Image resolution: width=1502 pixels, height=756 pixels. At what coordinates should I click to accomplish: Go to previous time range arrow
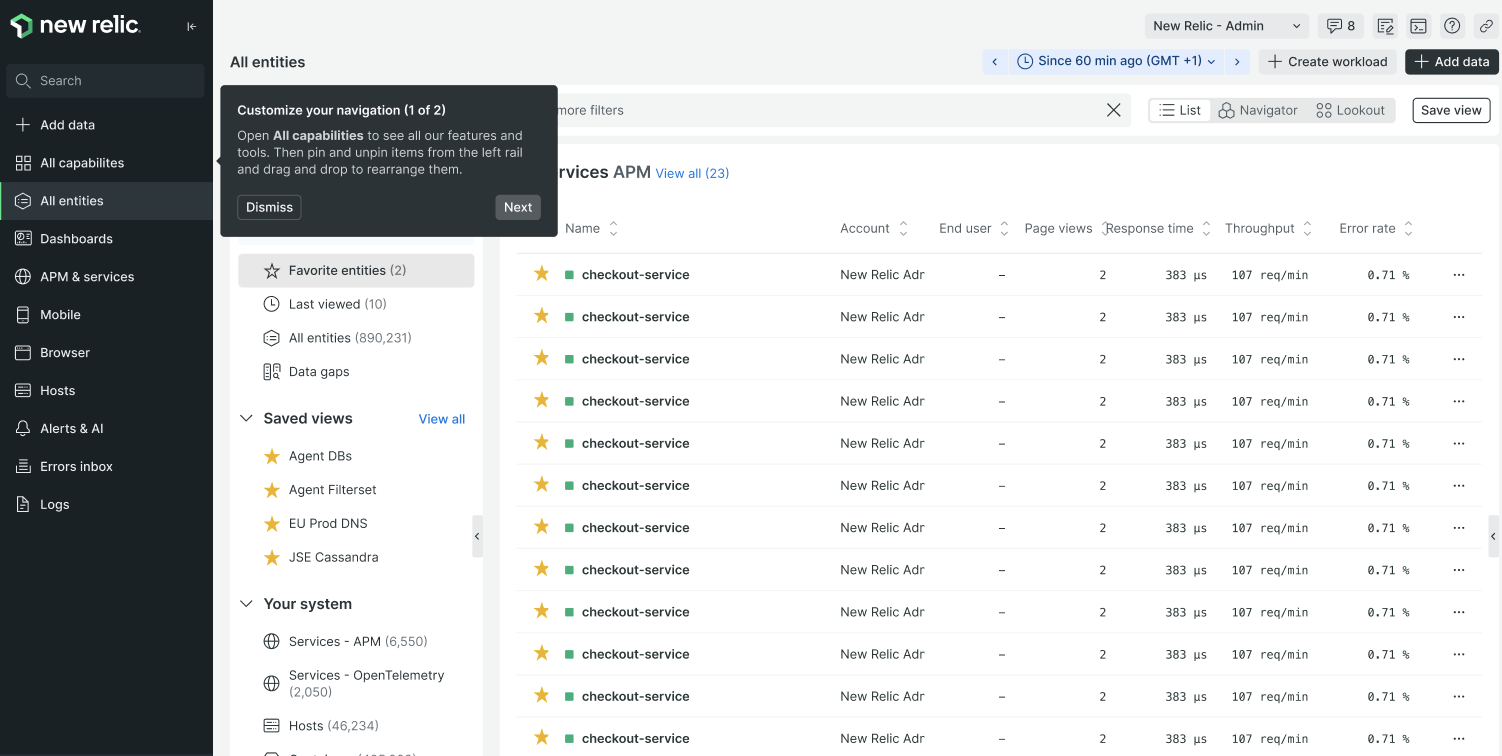coord(994,62)
